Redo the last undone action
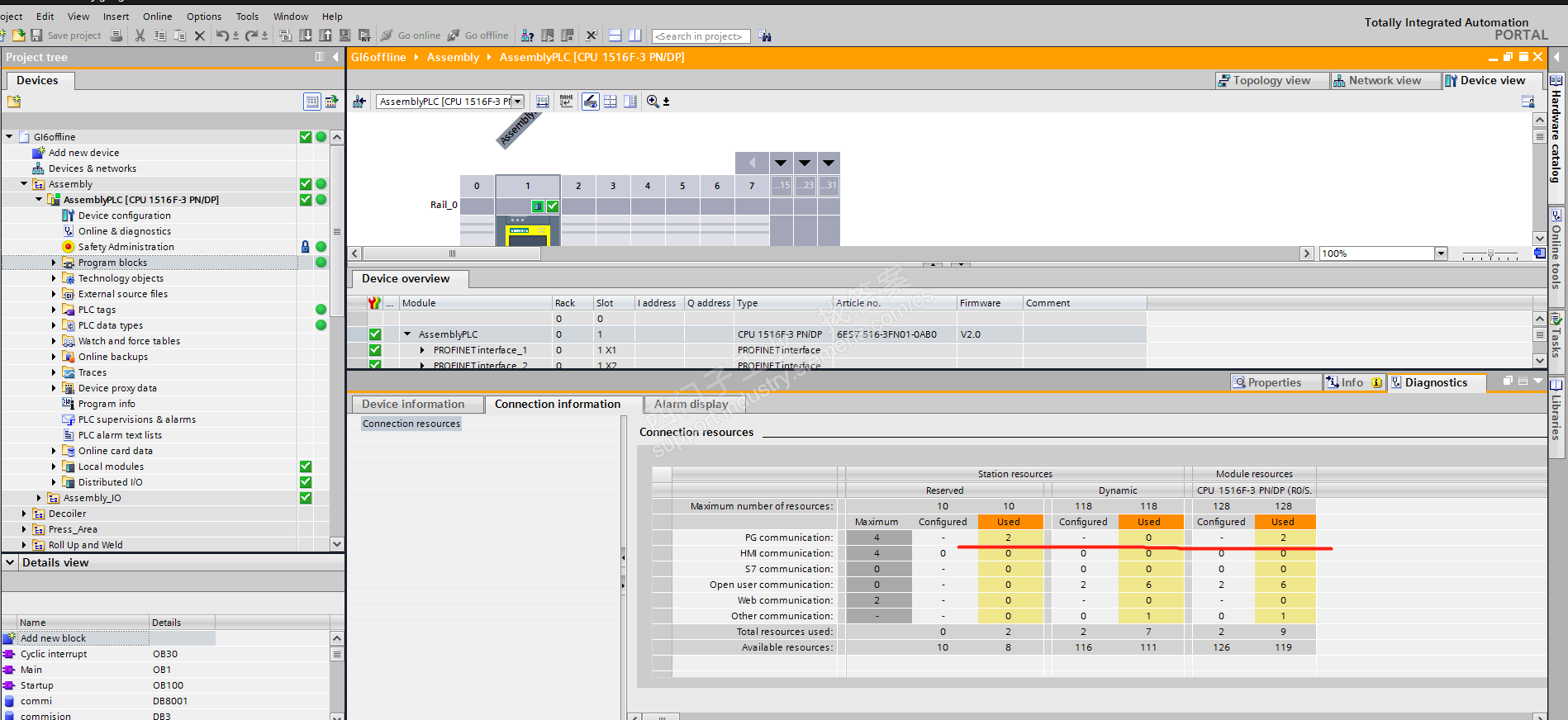This screenshot has height=720, width=1568. click(252, 36)
